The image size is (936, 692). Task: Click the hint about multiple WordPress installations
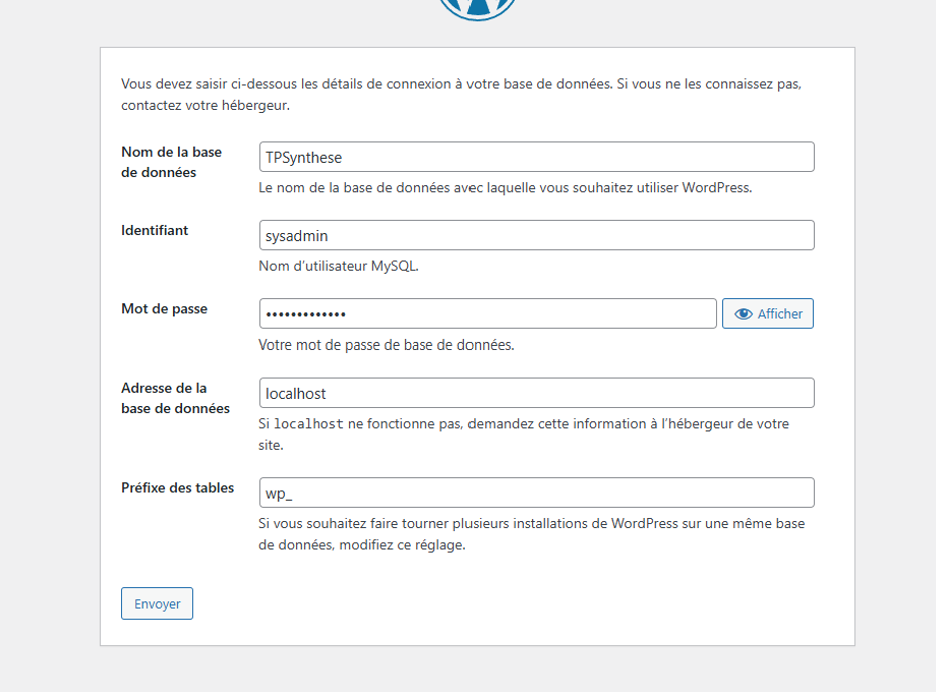[531, 534]
